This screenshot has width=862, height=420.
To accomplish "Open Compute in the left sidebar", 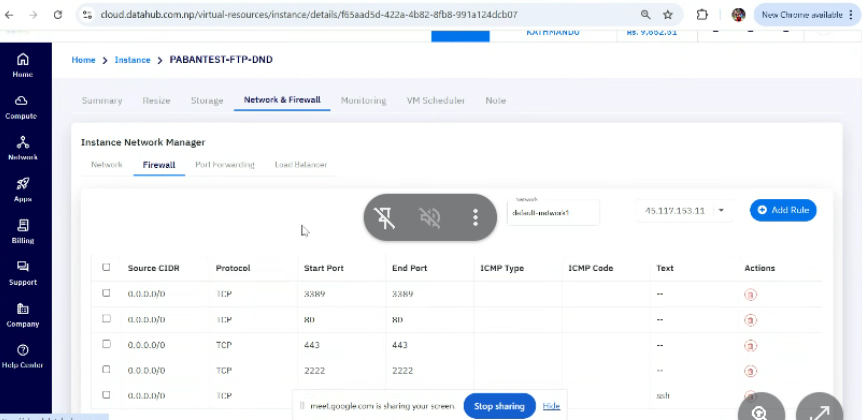I will [x=21, y=106].
